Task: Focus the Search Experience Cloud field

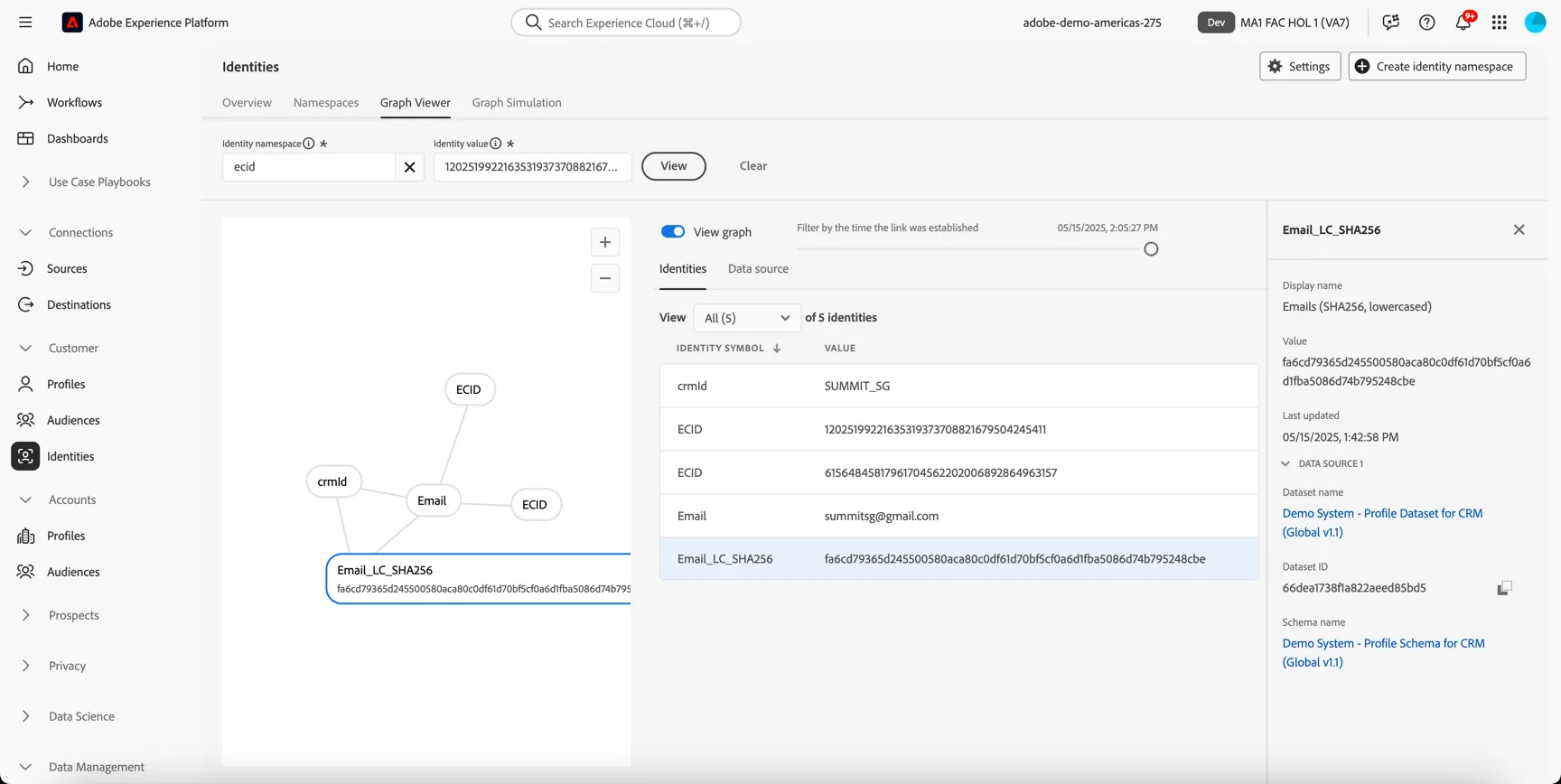Action: pos(626,23)
